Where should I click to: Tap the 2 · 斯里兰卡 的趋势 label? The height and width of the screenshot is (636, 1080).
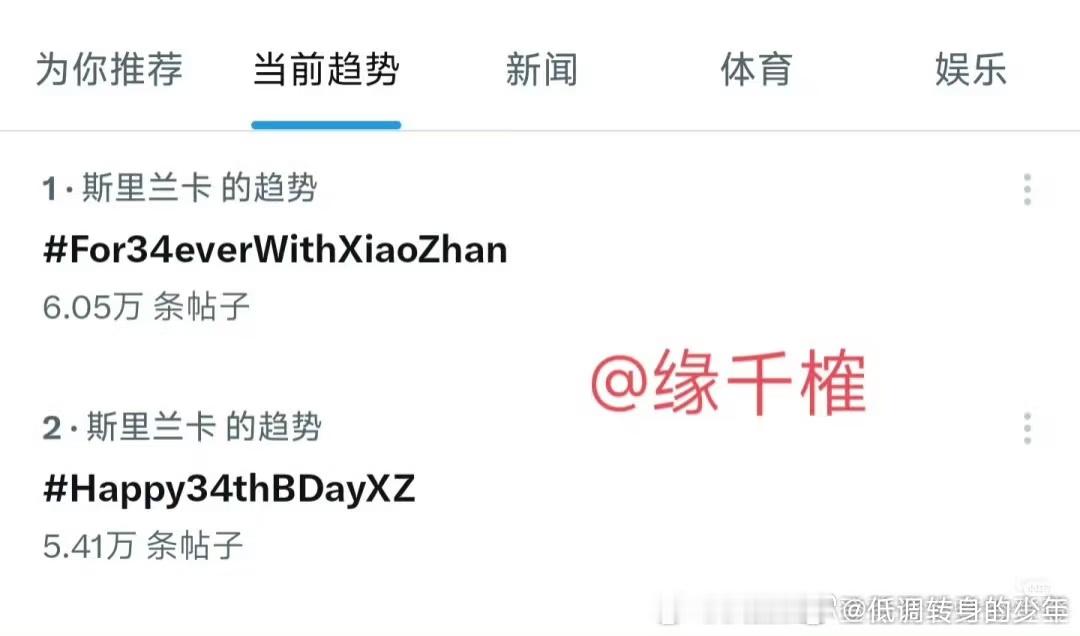[x=182, y=427]
